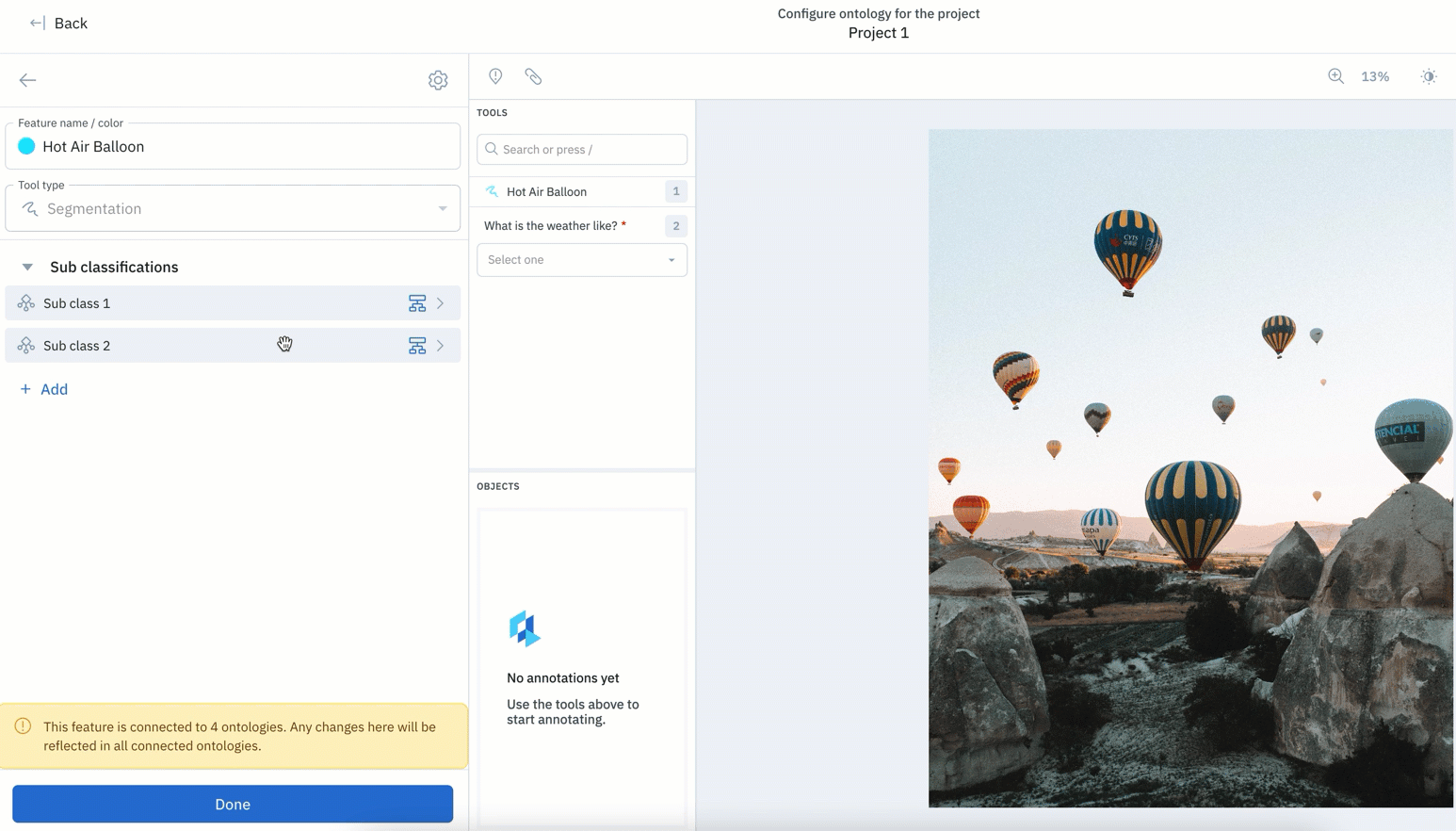Expand Sub class 2 chevron
The image size is (1456, 831).
pos(441,346)
